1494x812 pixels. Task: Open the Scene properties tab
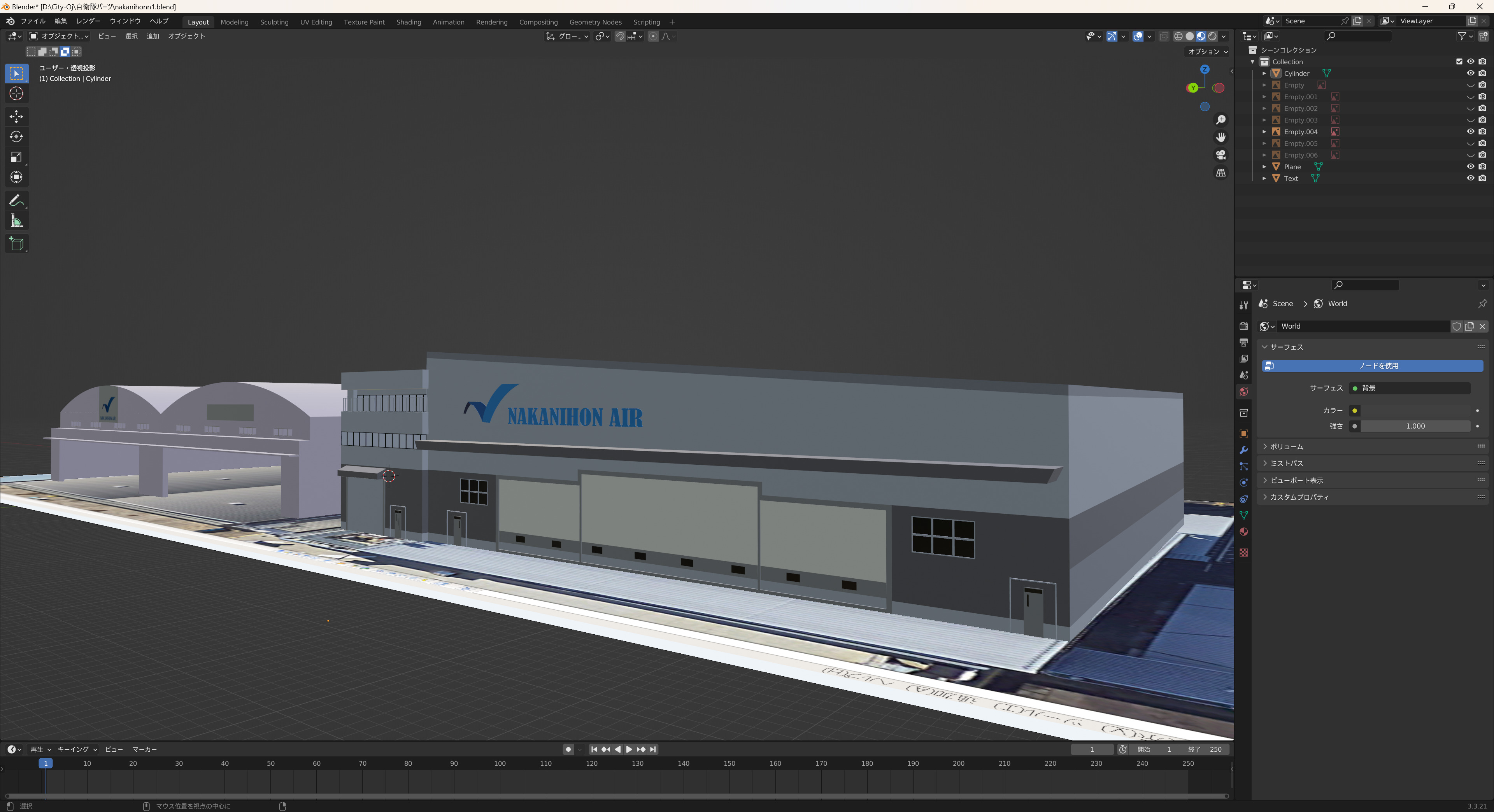[x=1243, y=375]
